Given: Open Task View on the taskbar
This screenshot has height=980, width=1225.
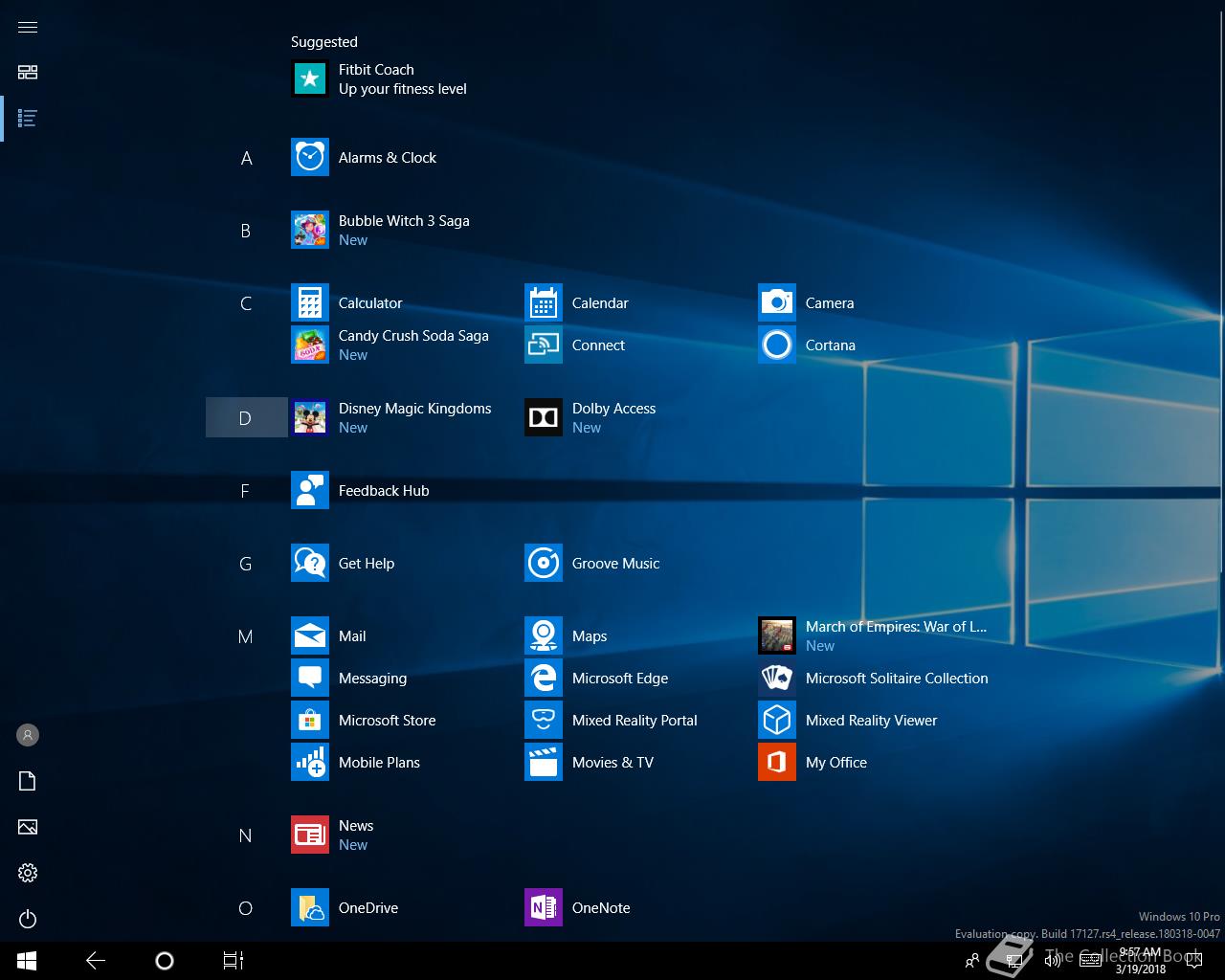Looking at the screenshot, I should pyautogui.click(x=234, y=961).
